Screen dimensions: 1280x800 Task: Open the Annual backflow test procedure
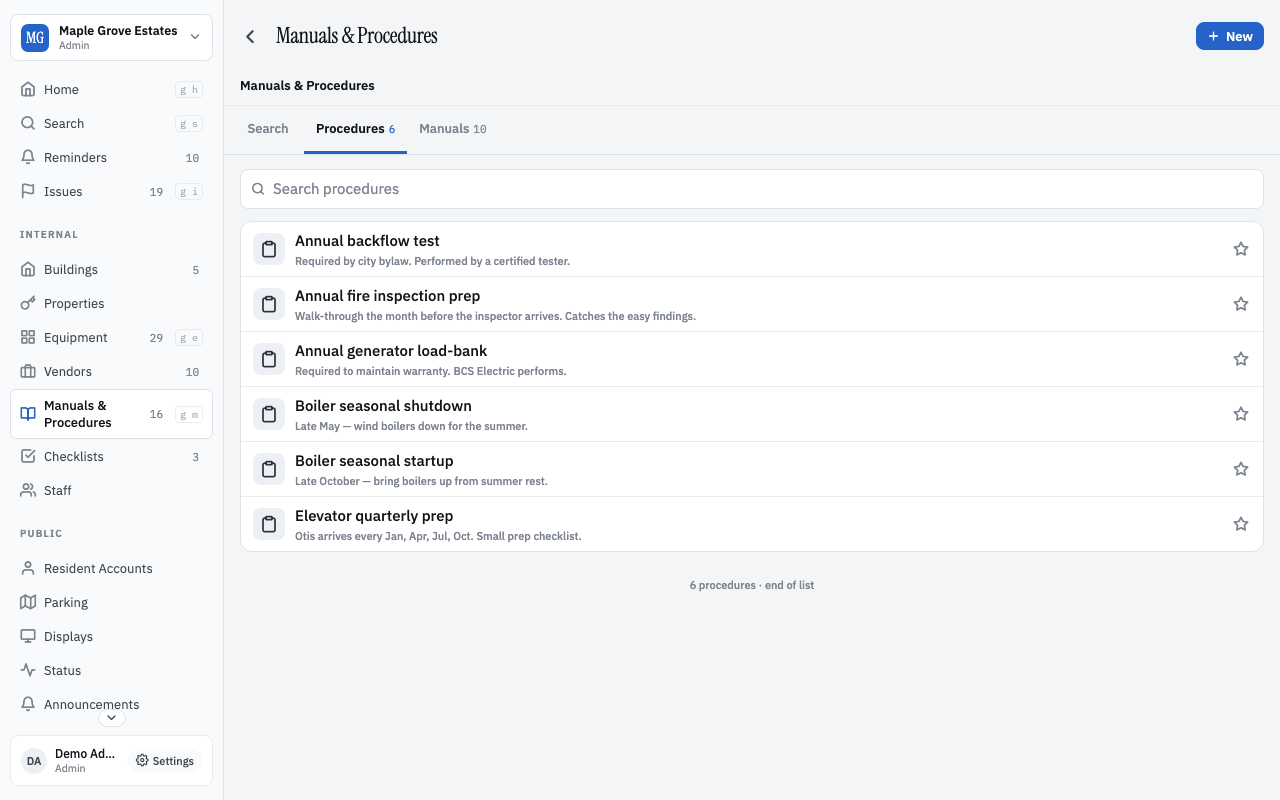click(x=752, y=249)
